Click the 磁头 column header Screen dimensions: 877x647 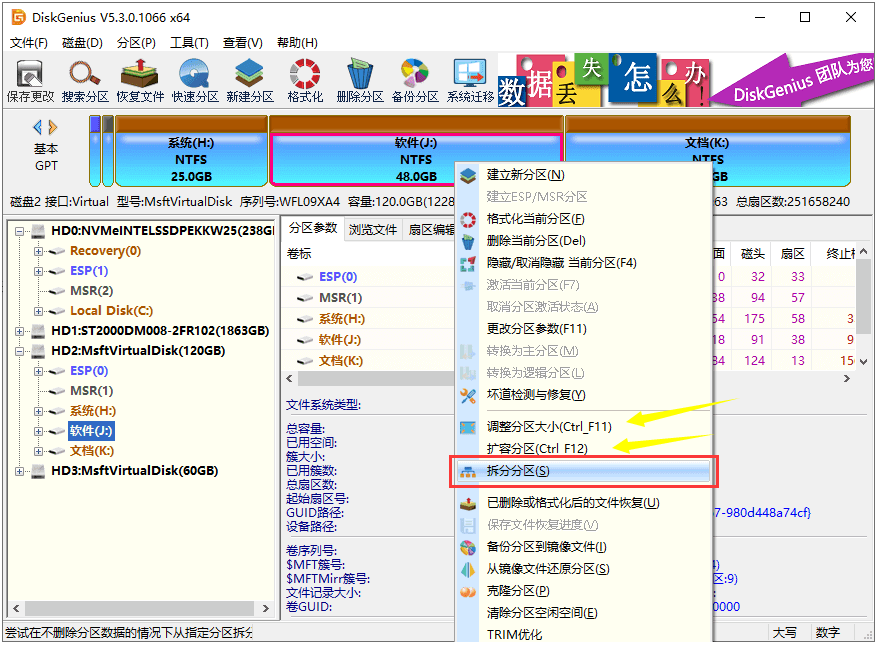click(x=752, y=254)
